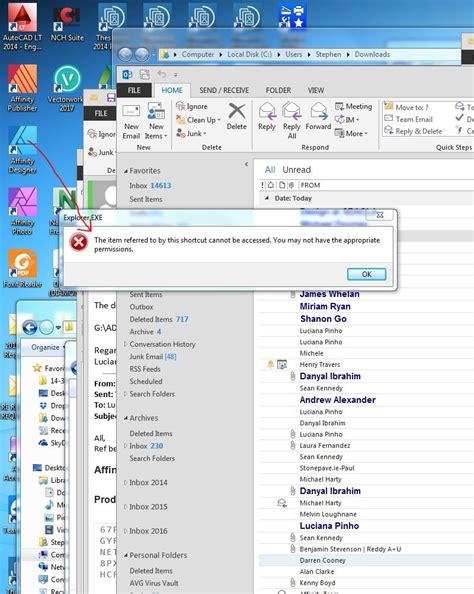Open the New Items dropdown in Outlook

(156, 121)
